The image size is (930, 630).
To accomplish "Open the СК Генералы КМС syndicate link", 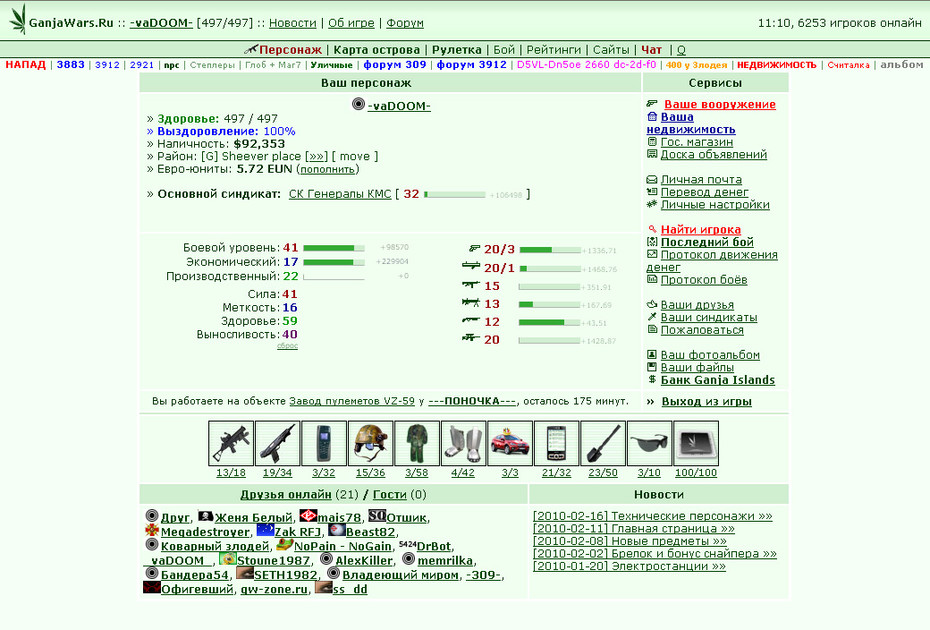I will point(340,194).
